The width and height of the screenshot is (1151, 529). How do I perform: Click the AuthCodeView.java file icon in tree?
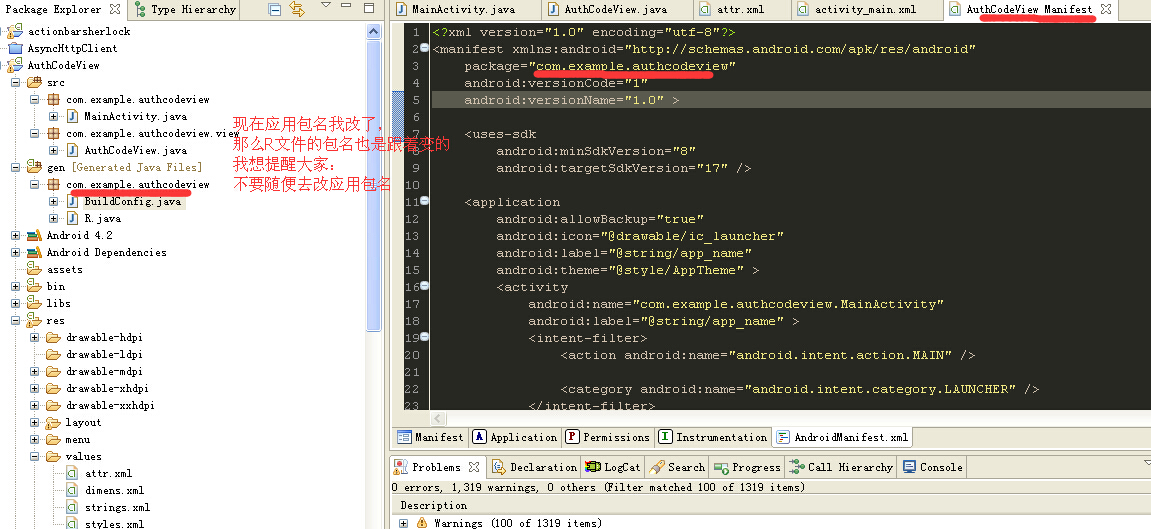click(73, 150)
